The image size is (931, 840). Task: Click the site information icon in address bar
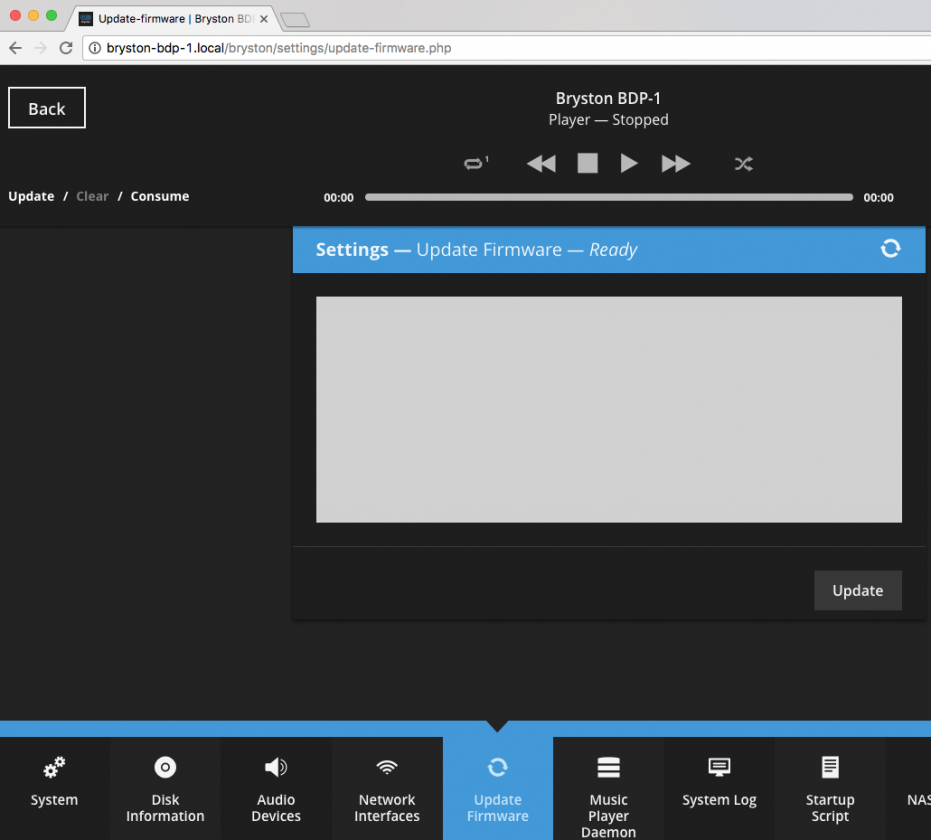94,48
